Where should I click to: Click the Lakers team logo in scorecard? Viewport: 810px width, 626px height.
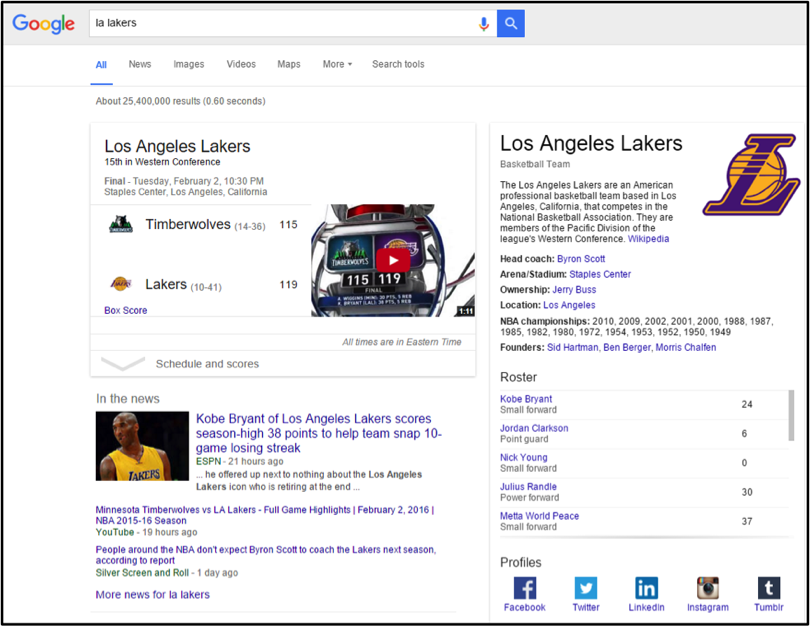121,284
